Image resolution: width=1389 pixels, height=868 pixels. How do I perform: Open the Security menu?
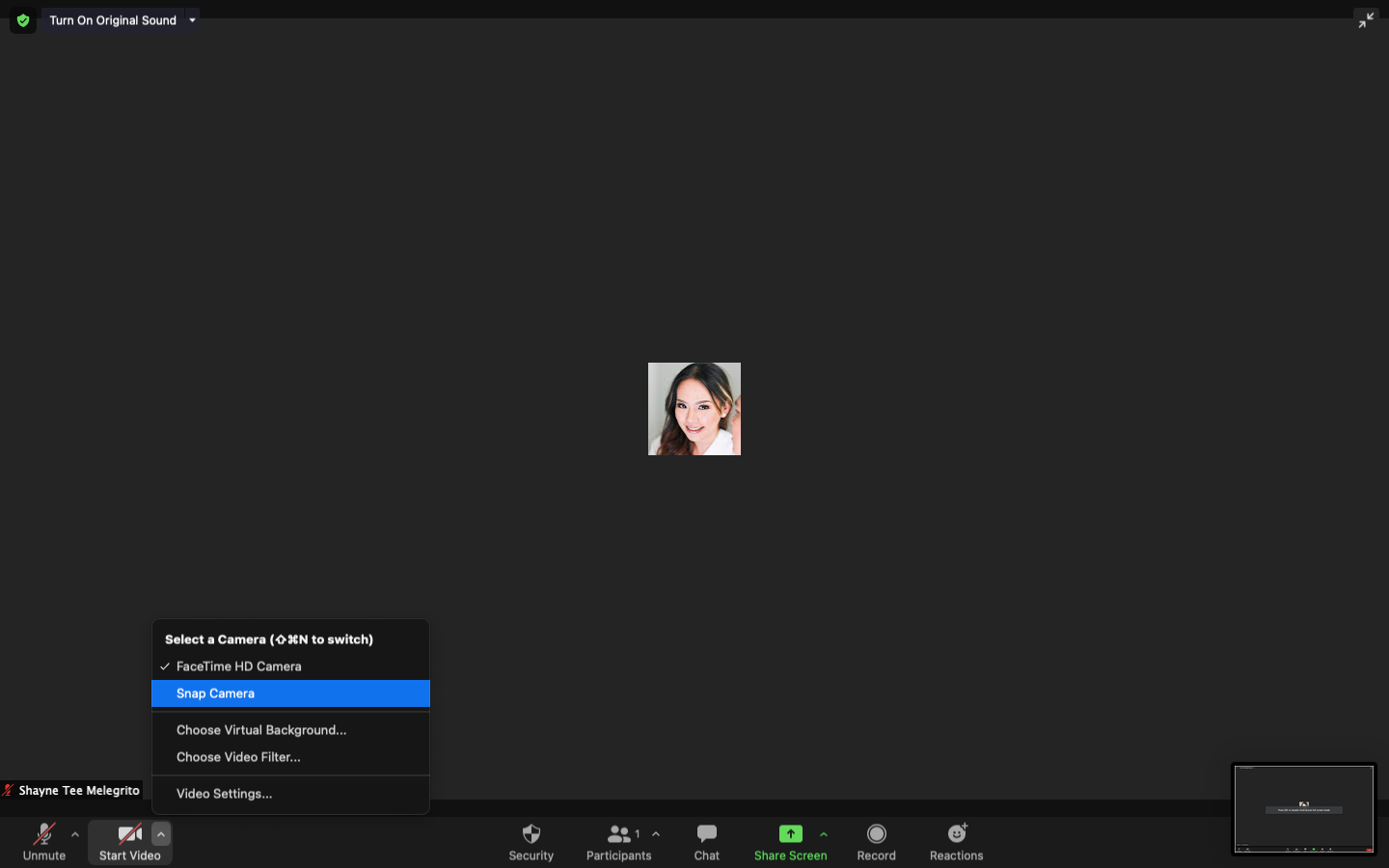[x=531, y=842]
